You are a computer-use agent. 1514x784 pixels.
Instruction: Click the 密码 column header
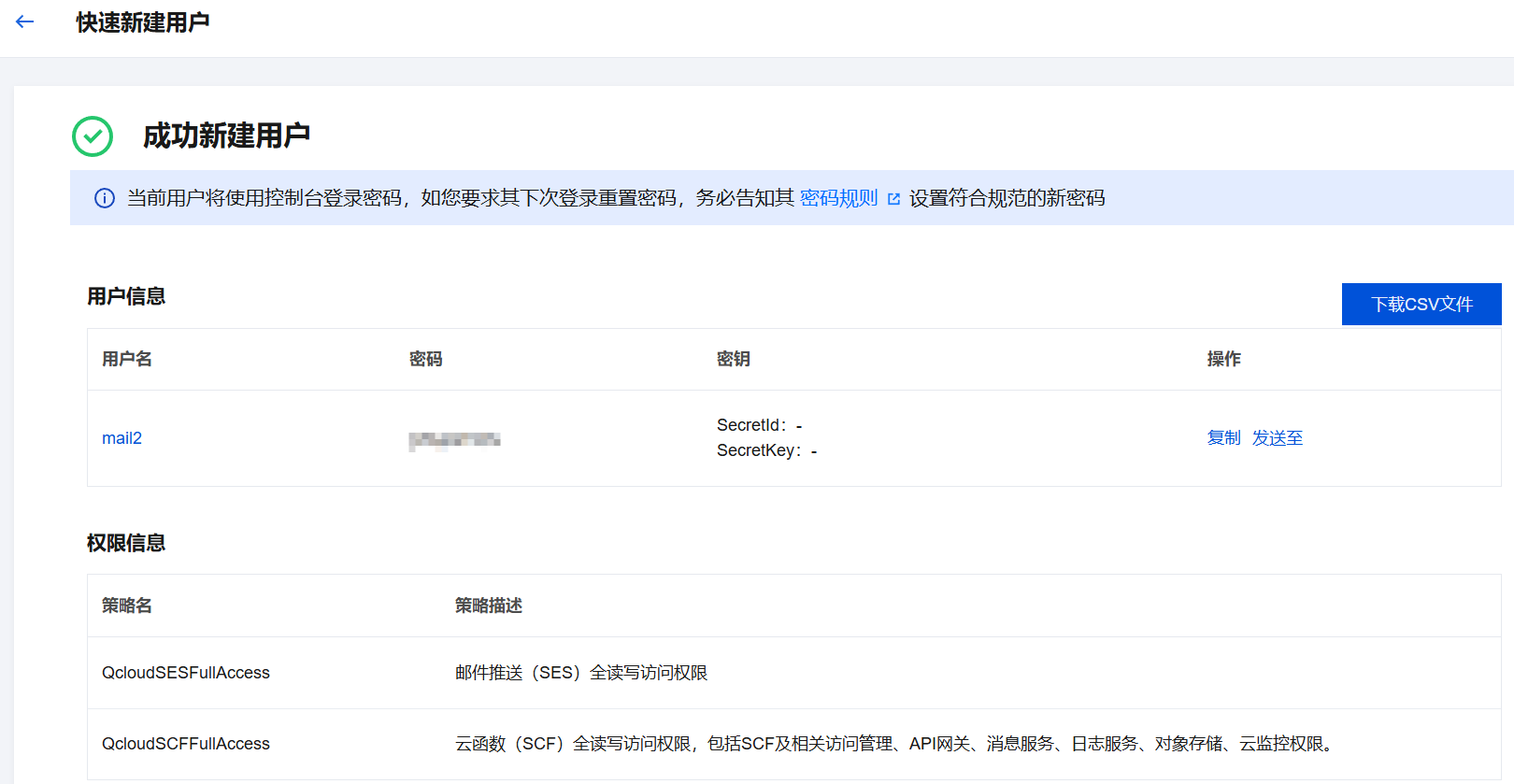click(x=425, y=359)
